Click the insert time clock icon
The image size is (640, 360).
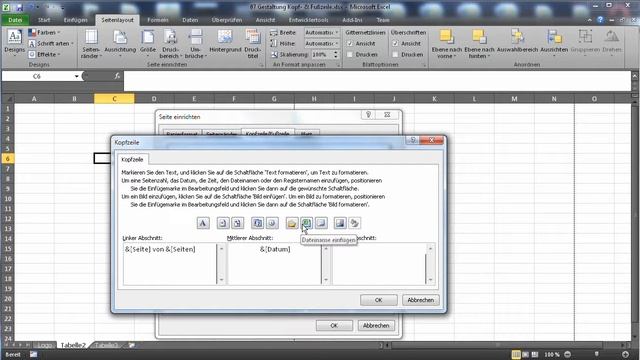272,223
